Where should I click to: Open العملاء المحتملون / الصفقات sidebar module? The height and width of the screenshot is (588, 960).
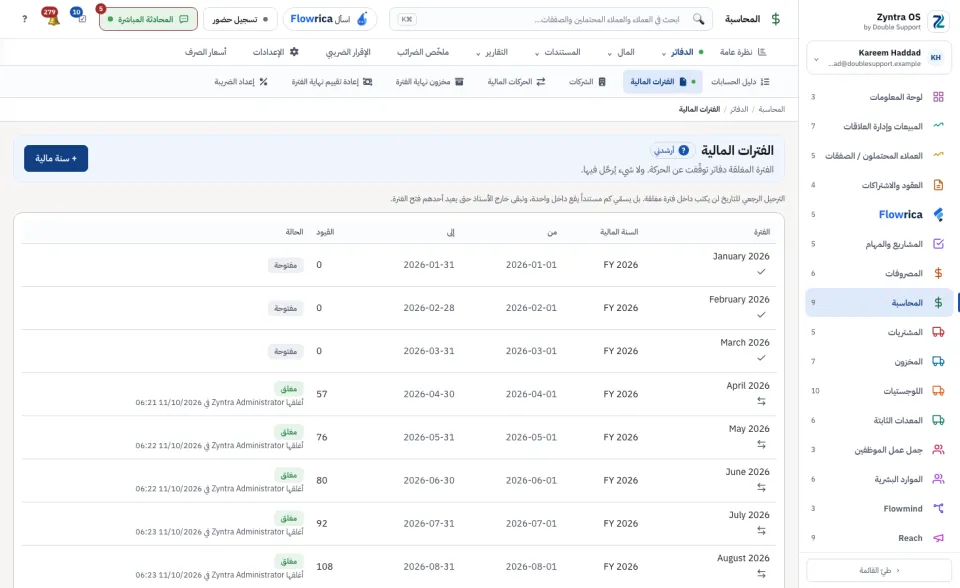pos(879,156)
